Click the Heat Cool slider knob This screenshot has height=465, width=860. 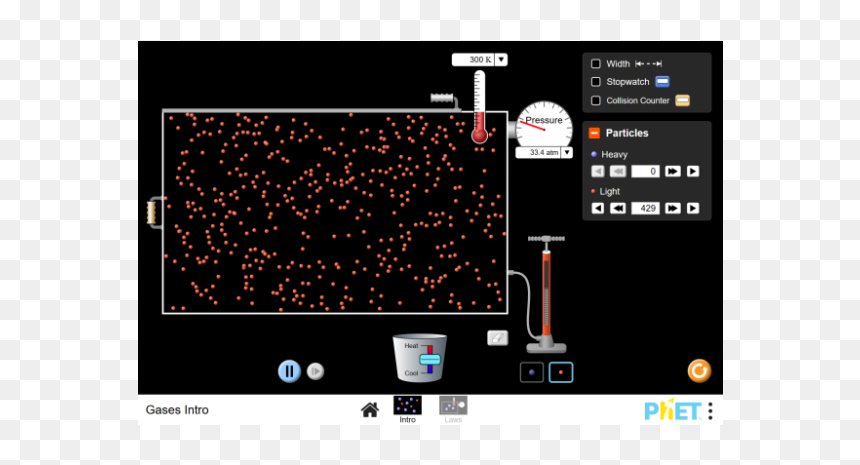click(429, 360)
